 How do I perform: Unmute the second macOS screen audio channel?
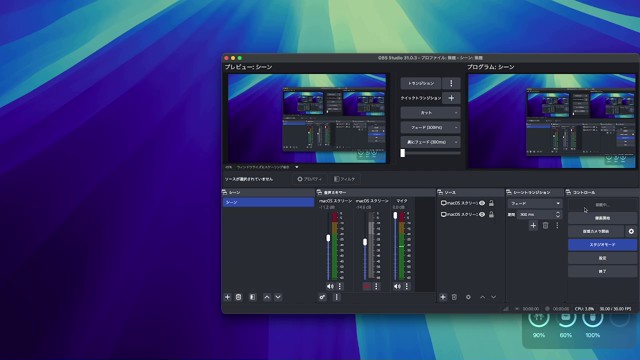[367, 286]
